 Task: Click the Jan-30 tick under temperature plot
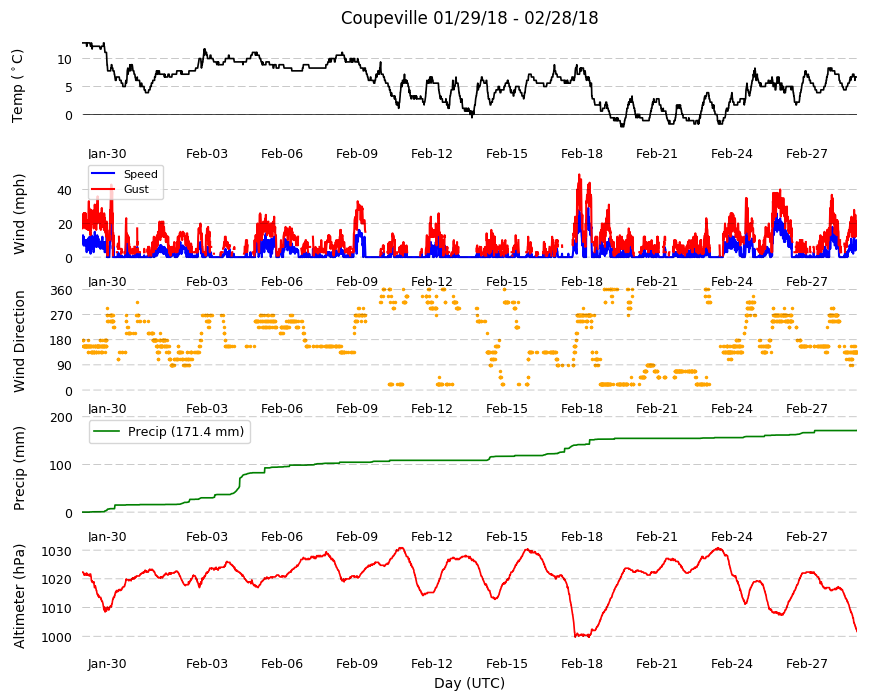pos(107,154)
